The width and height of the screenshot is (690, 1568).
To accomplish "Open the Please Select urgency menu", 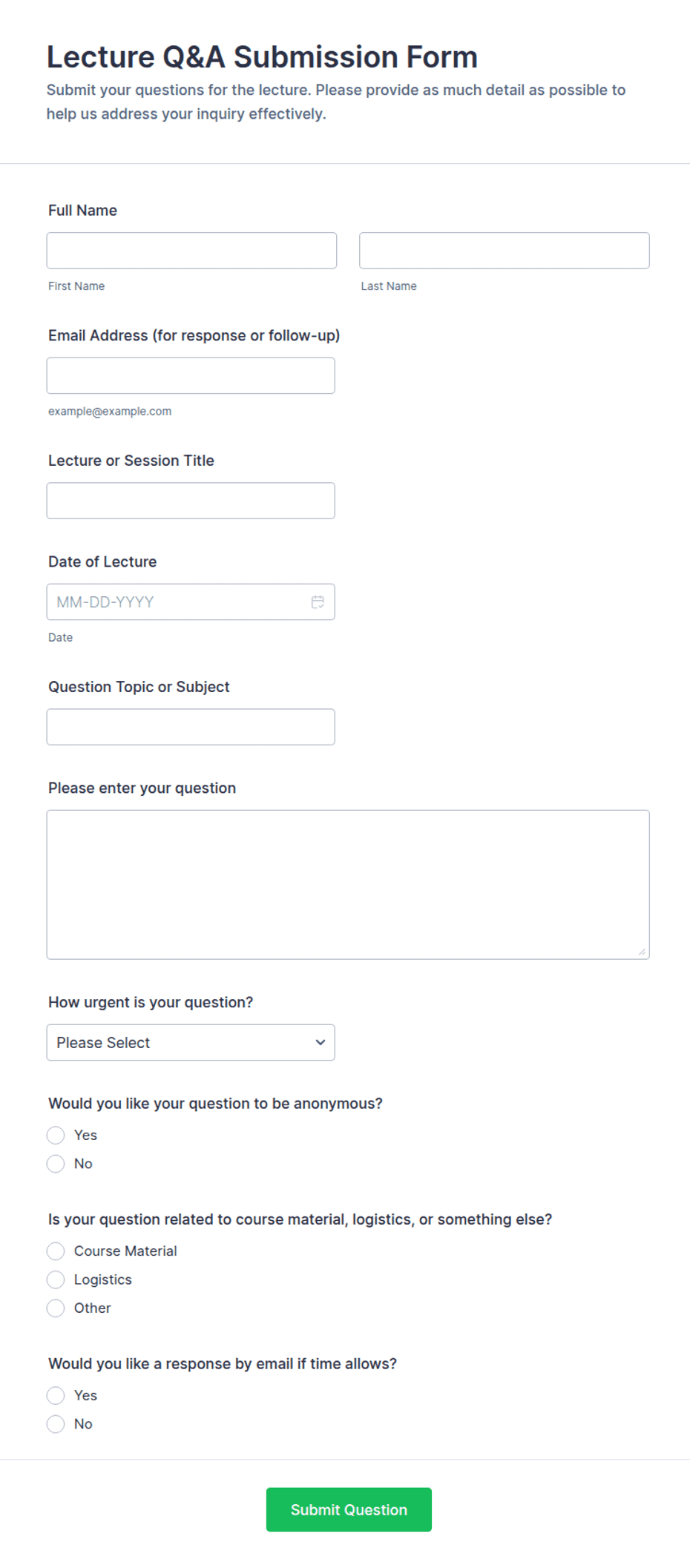I will pos(191,1042).
